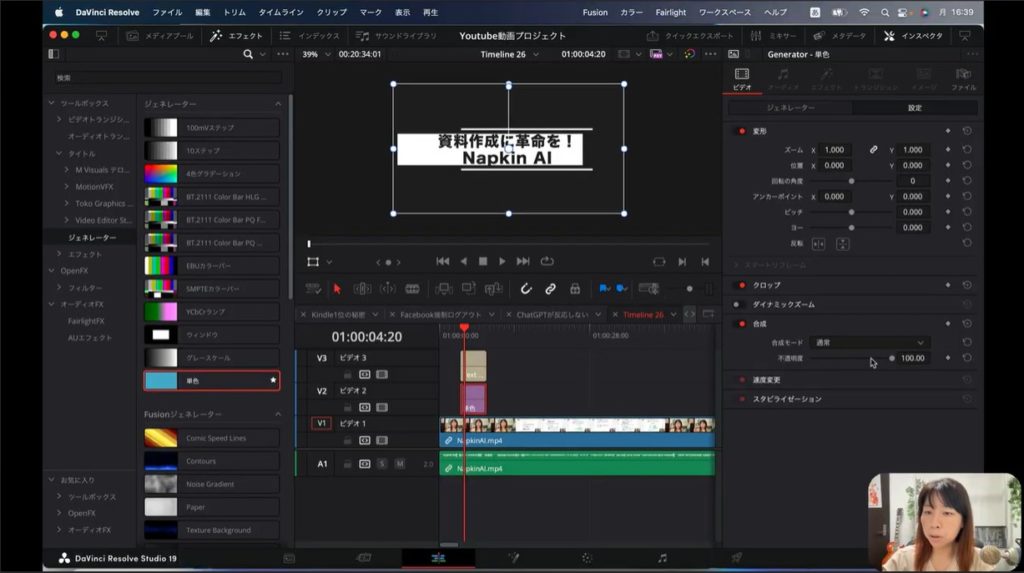Click the position lock padlock icon

coord(575,289)
